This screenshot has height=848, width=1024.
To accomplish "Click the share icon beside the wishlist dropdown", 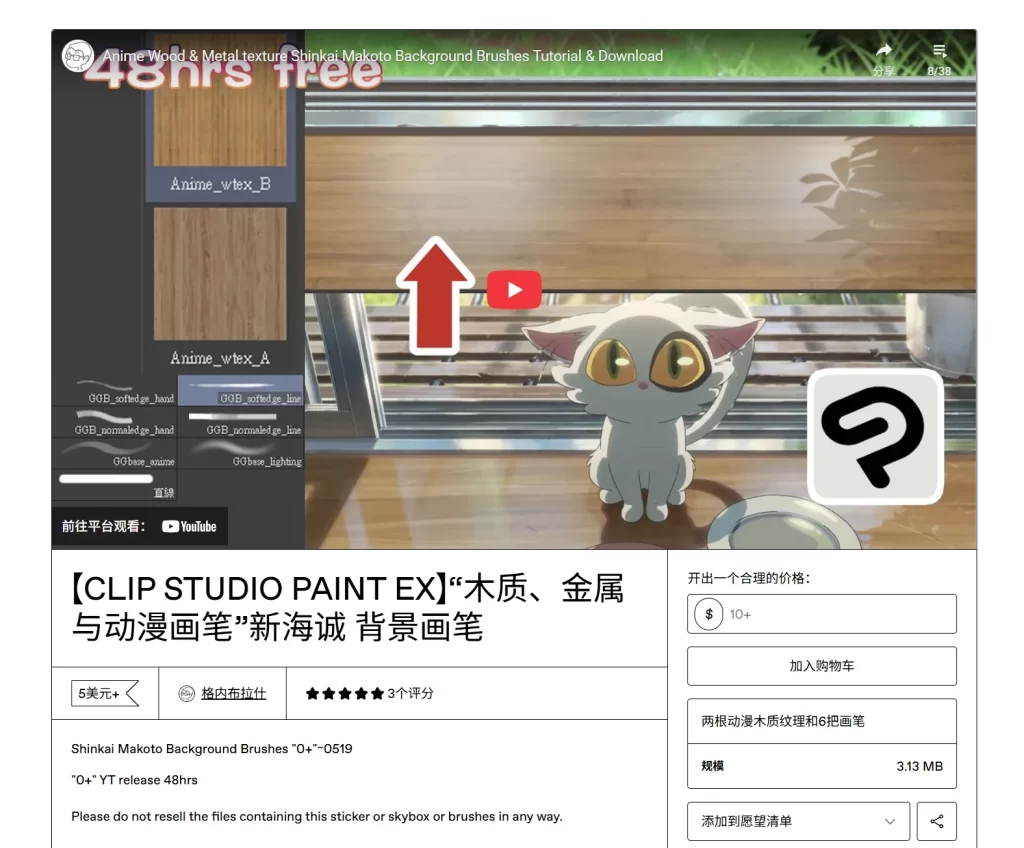I will click(937, 820).
